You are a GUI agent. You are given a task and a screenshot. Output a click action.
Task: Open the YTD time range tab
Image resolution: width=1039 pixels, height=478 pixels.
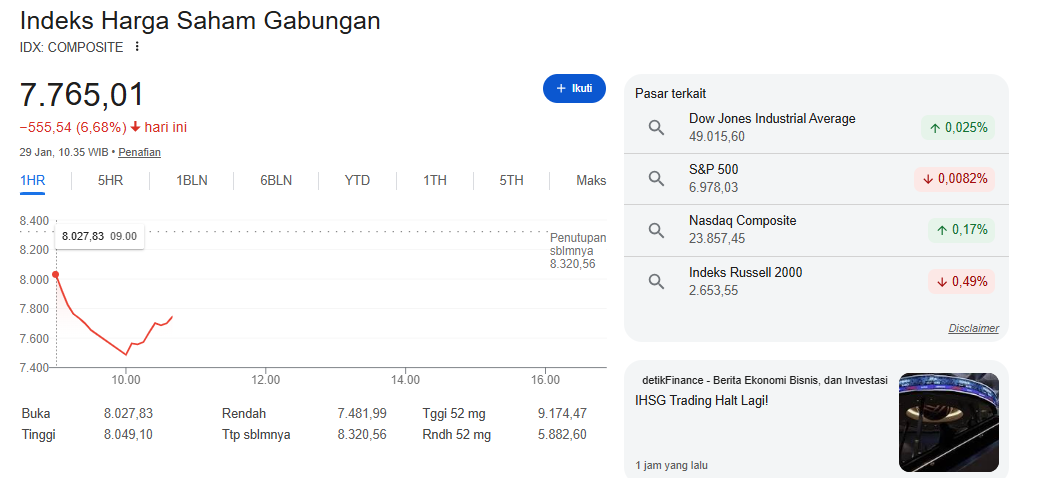(357, 180)
